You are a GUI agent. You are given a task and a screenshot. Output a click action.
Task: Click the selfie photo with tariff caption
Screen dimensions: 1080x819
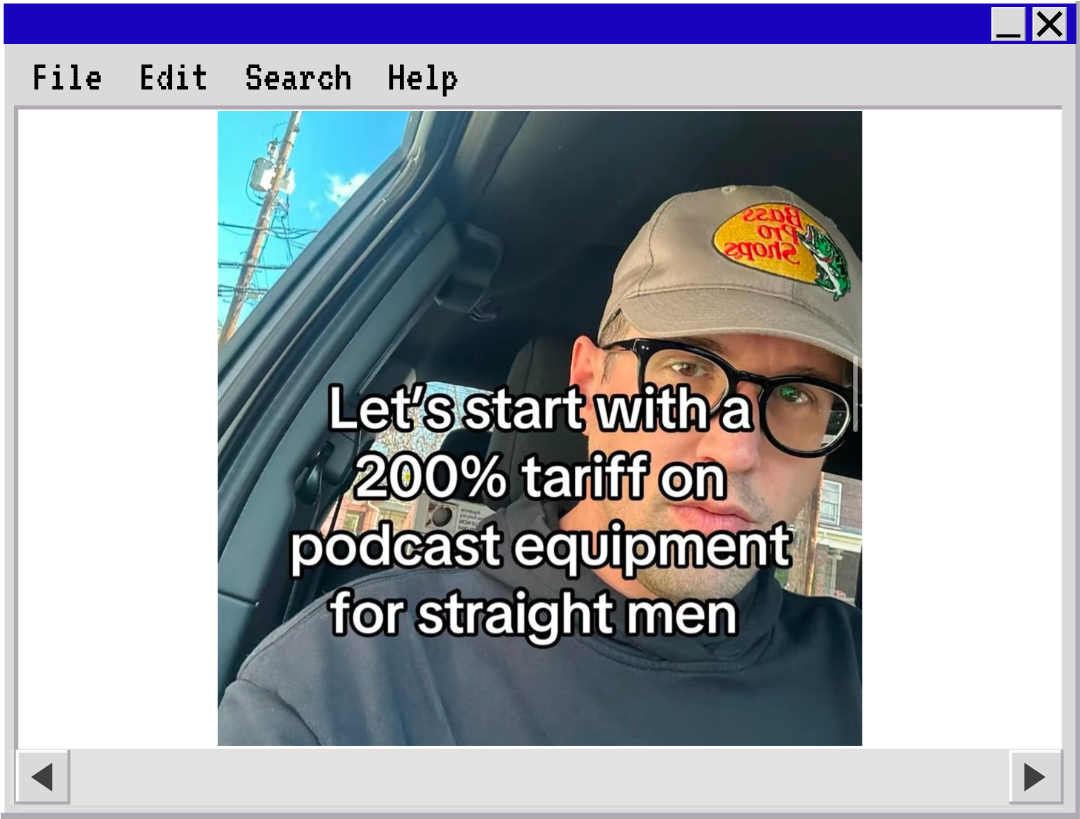pyautogui.click(x=540, y=428)
